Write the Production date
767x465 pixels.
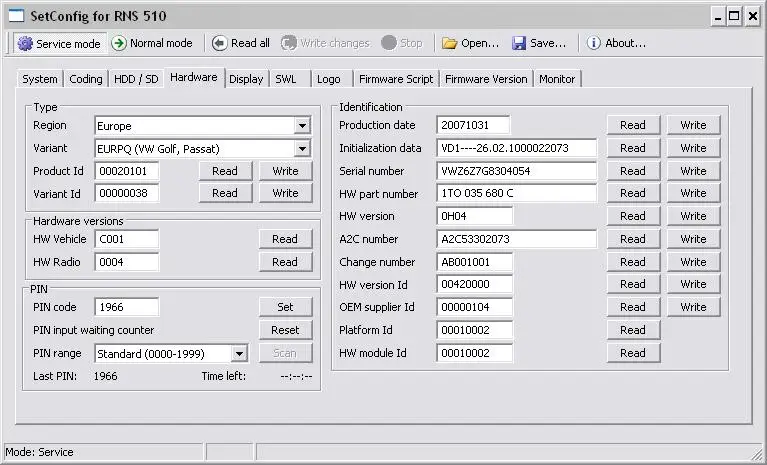click(x=694, y=125)
